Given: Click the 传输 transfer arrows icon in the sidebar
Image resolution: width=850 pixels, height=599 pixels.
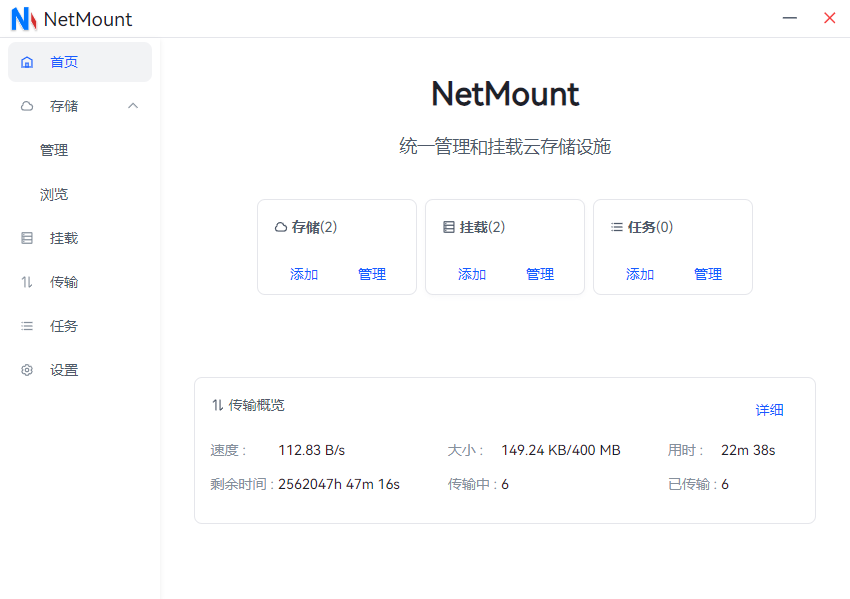Looking at the screenshot, I should 27,282.
